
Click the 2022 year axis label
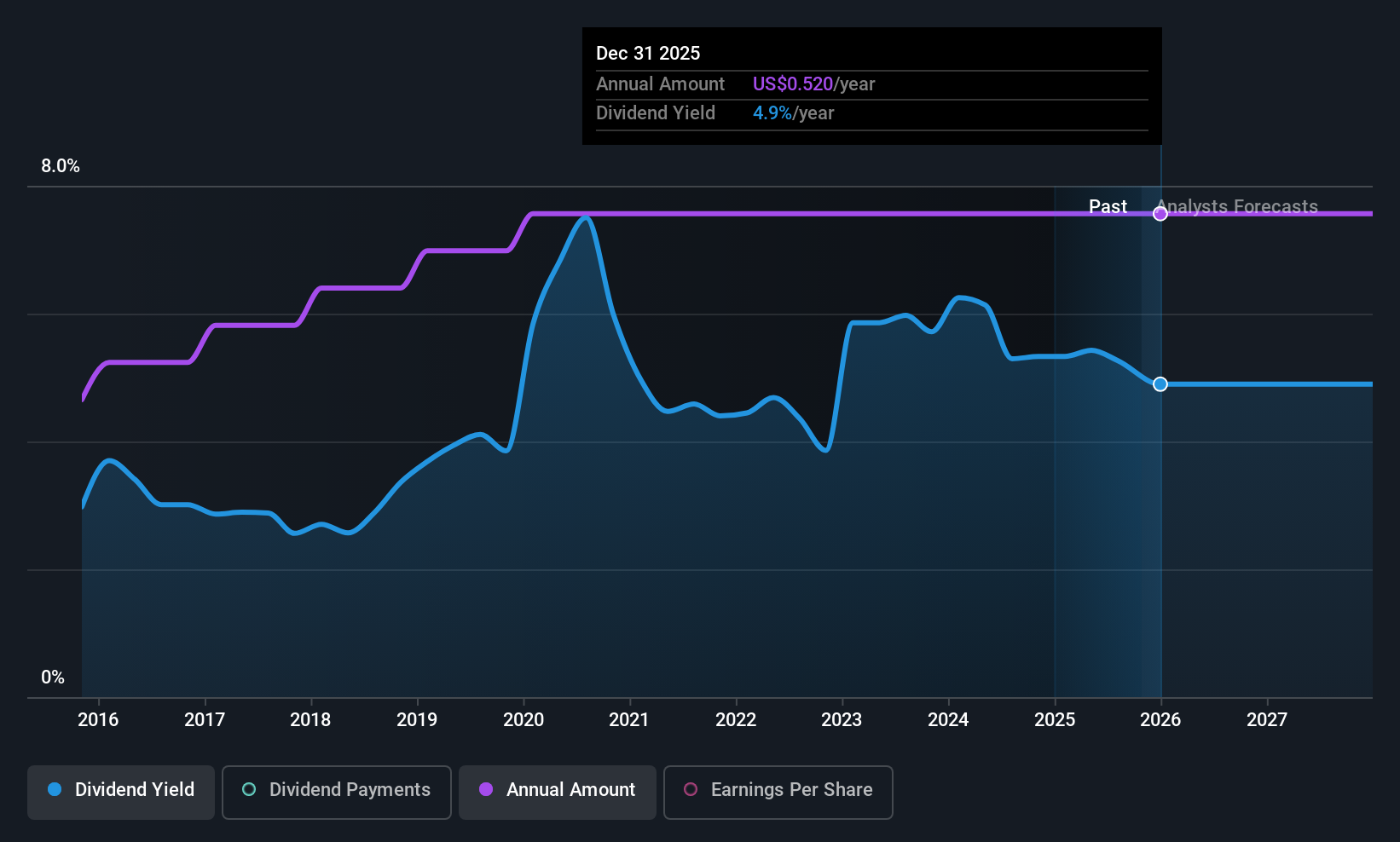pyautogui.click(x=735, y=720)
